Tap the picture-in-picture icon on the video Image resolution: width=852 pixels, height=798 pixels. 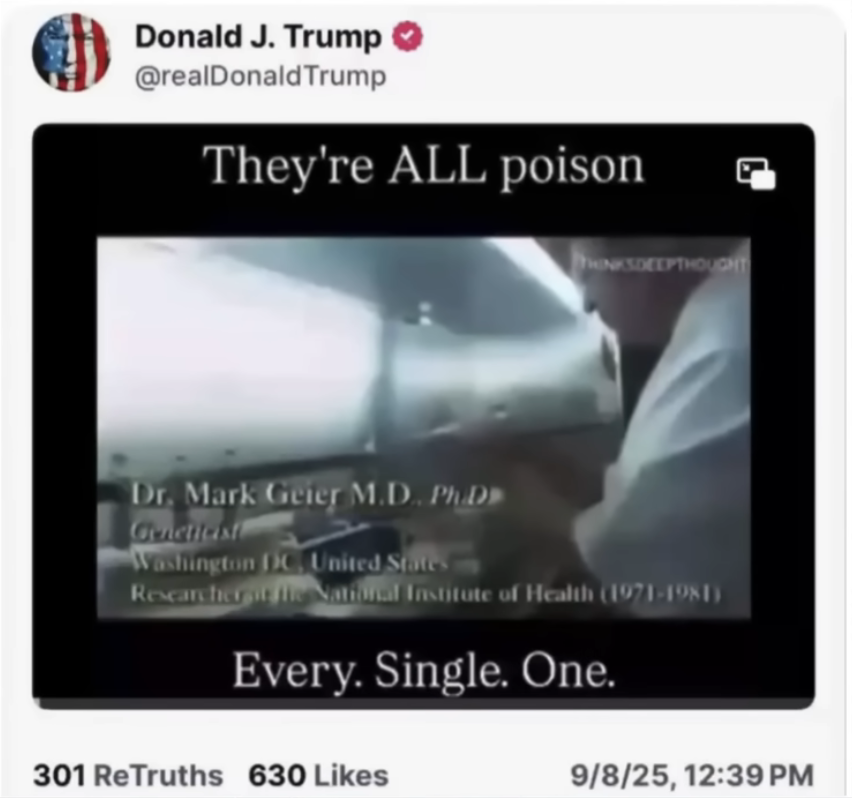tap(755, 173)
